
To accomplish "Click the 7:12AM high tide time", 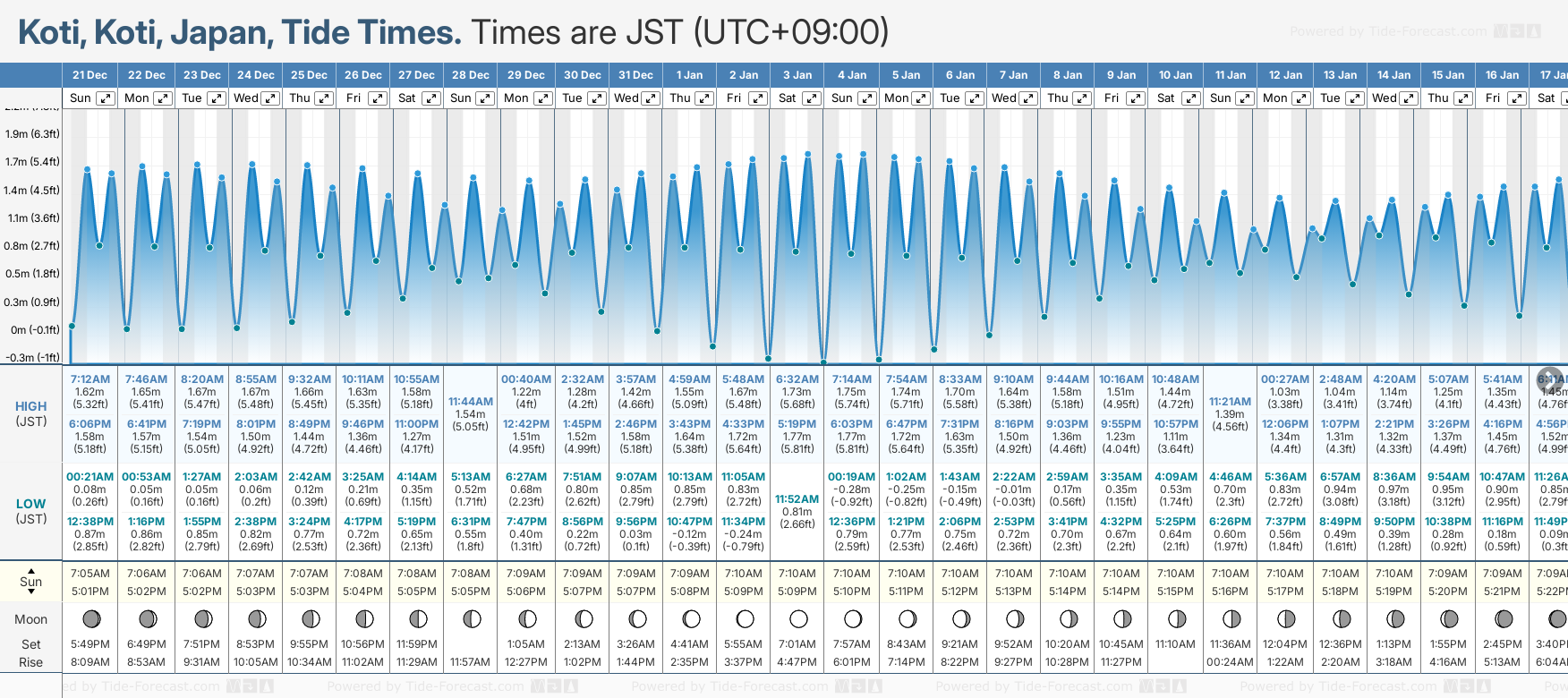I will click(89, 379).
